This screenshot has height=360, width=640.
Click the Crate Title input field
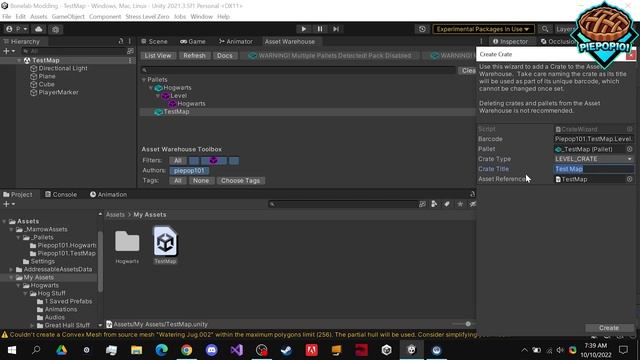point(593,169)
